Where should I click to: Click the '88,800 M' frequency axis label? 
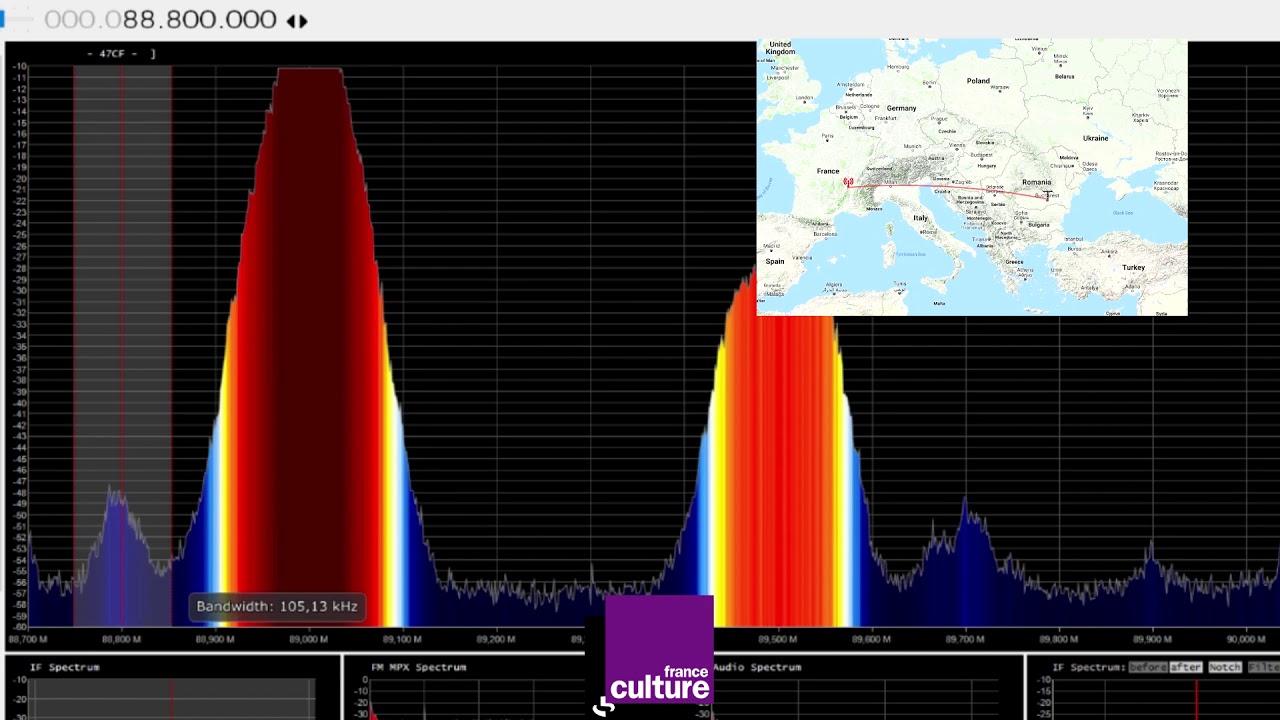[x=121, y=639]
